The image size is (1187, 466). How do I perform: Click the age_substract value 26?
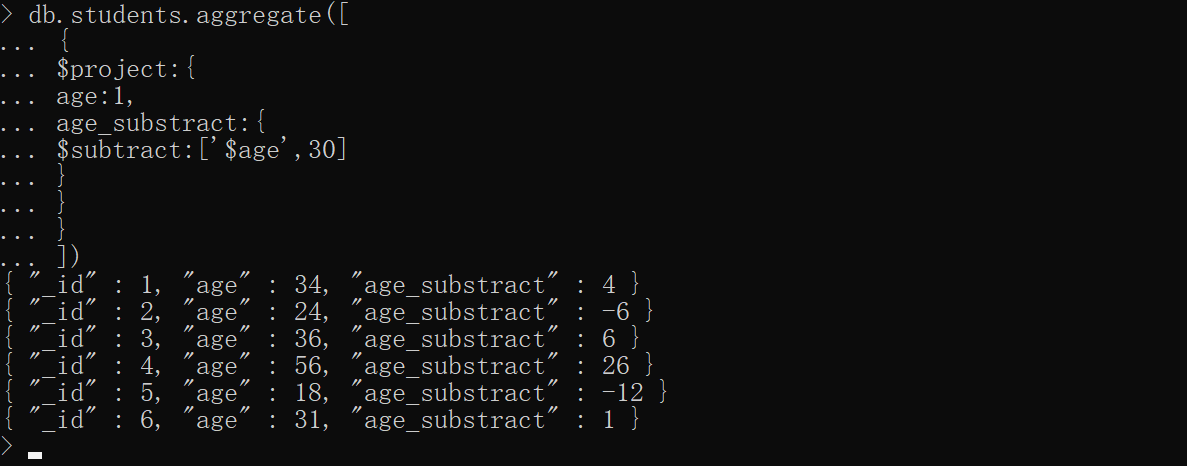616,366
